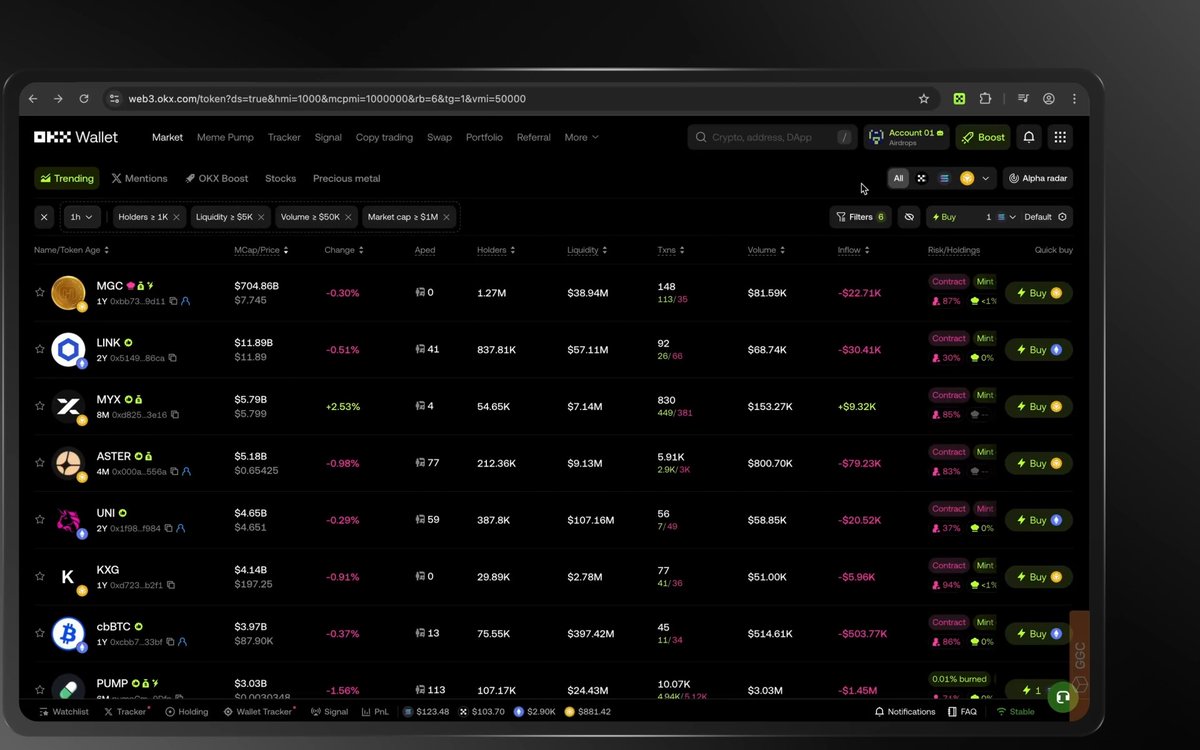Copy the LINK contract address
This screenshot has height=750, width=1200.
(172, 358)
